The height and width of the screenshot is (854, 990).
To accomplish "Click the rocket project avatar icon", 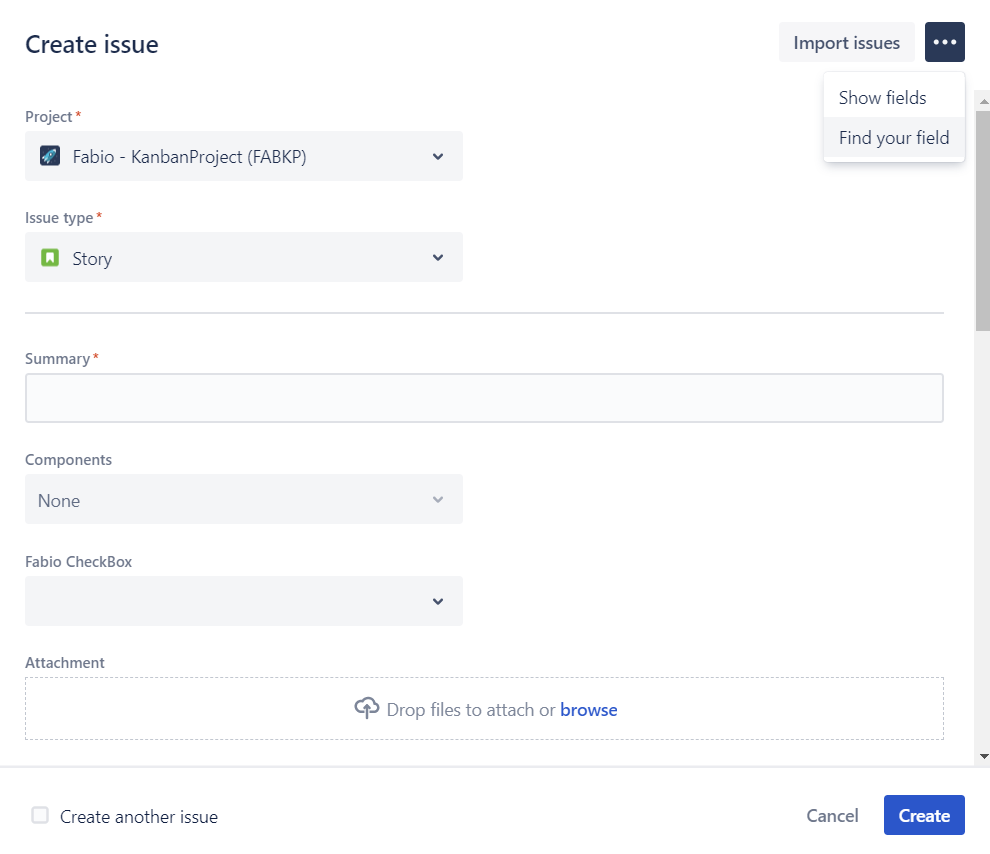I will pos(50,156).
